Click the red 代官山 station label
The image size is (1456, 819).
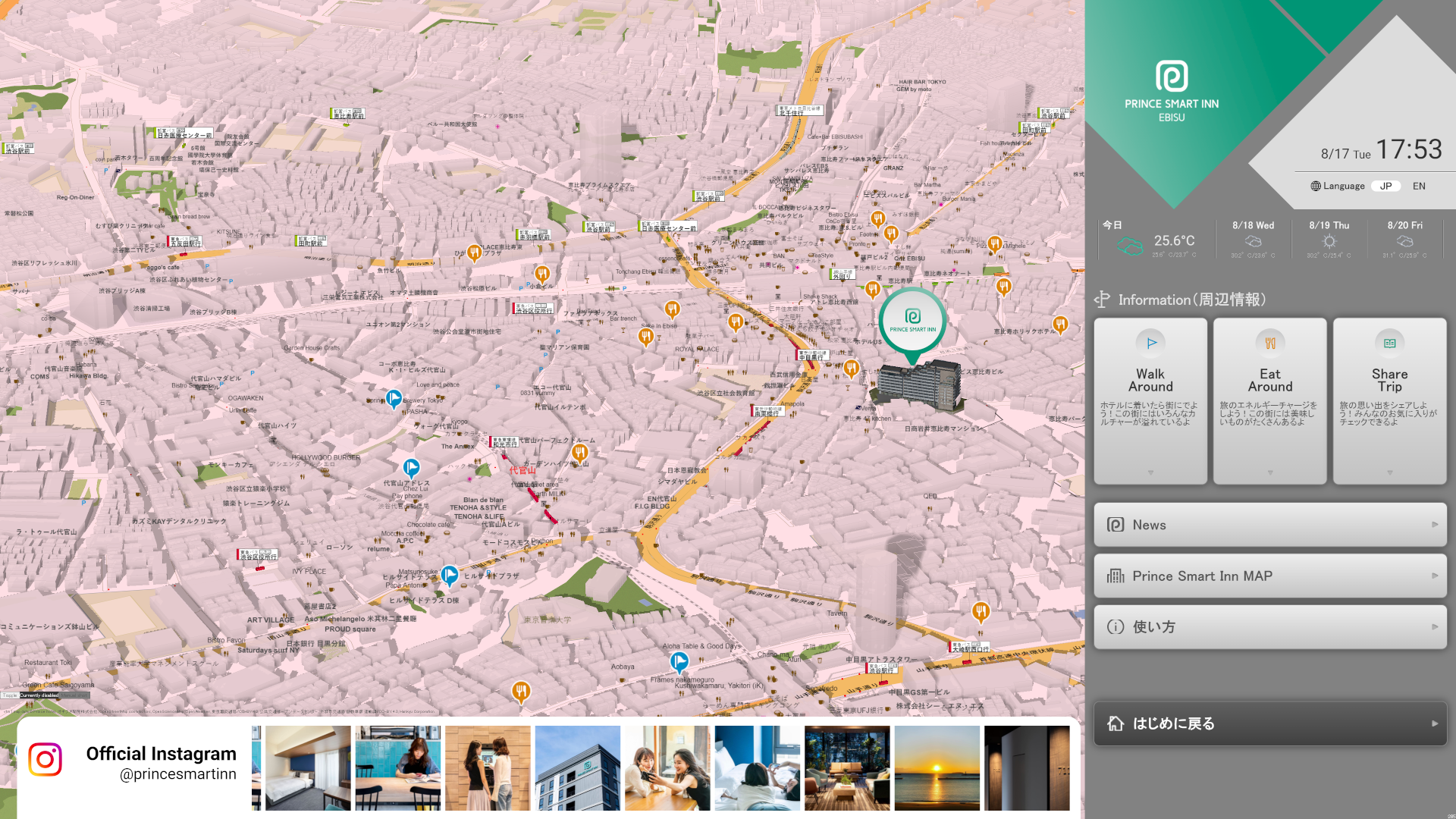pos(522,470)
